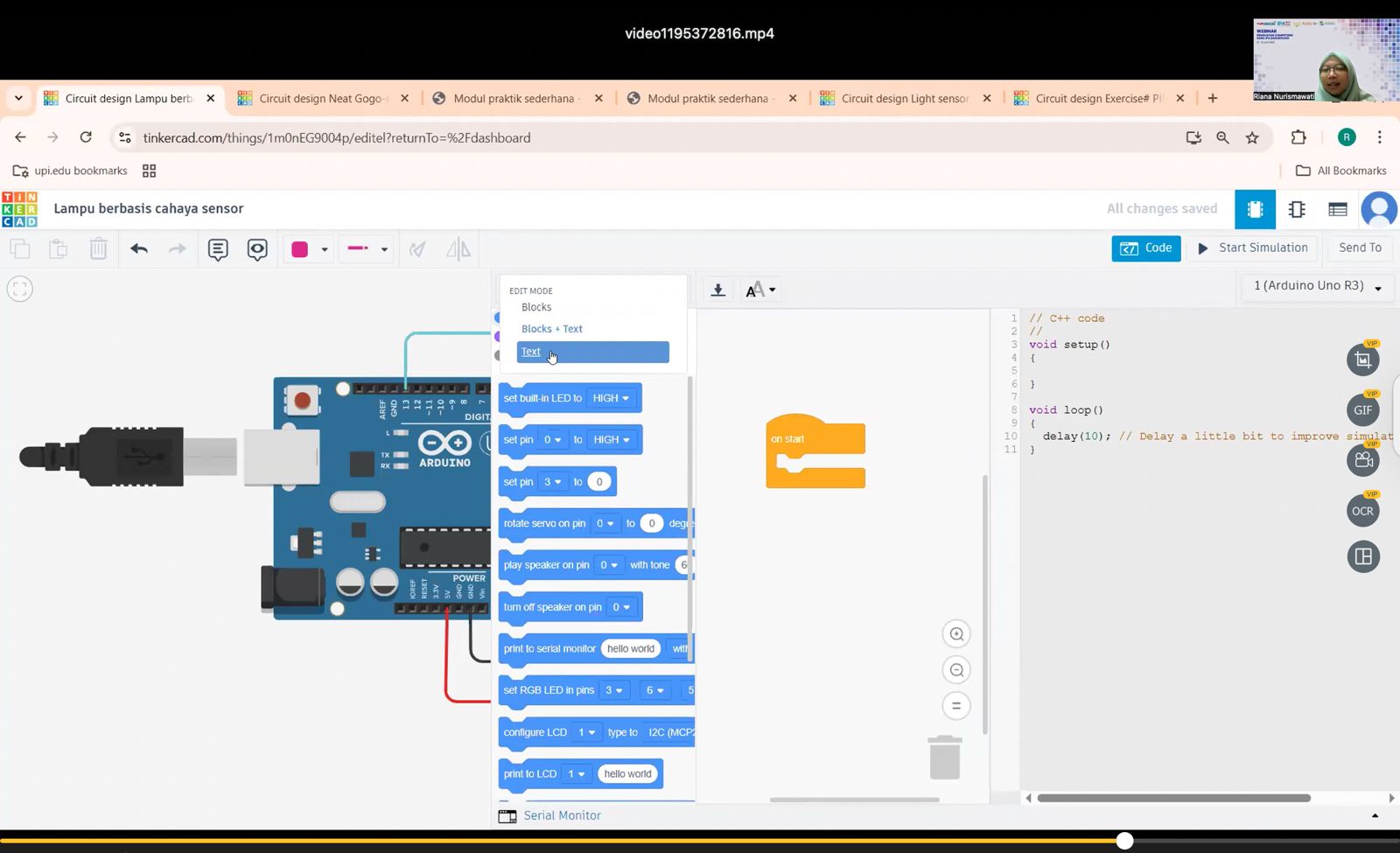Viewport: 1400px width, 853px height.
Task: Open the Arduino Uno R3 device dropdown
Action: pyautogui.click(x=1318, y=286)
